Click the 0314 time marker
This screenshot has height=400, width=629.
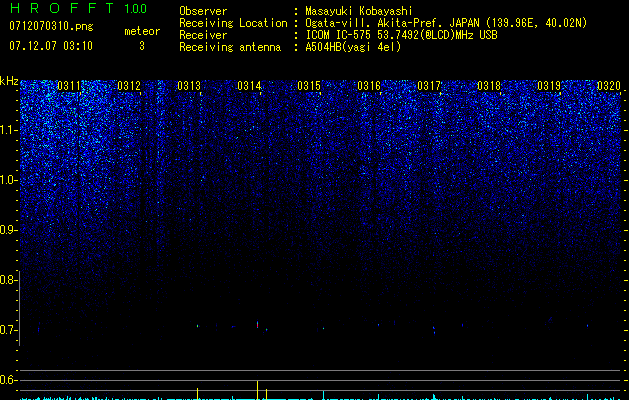coord(249,86)
